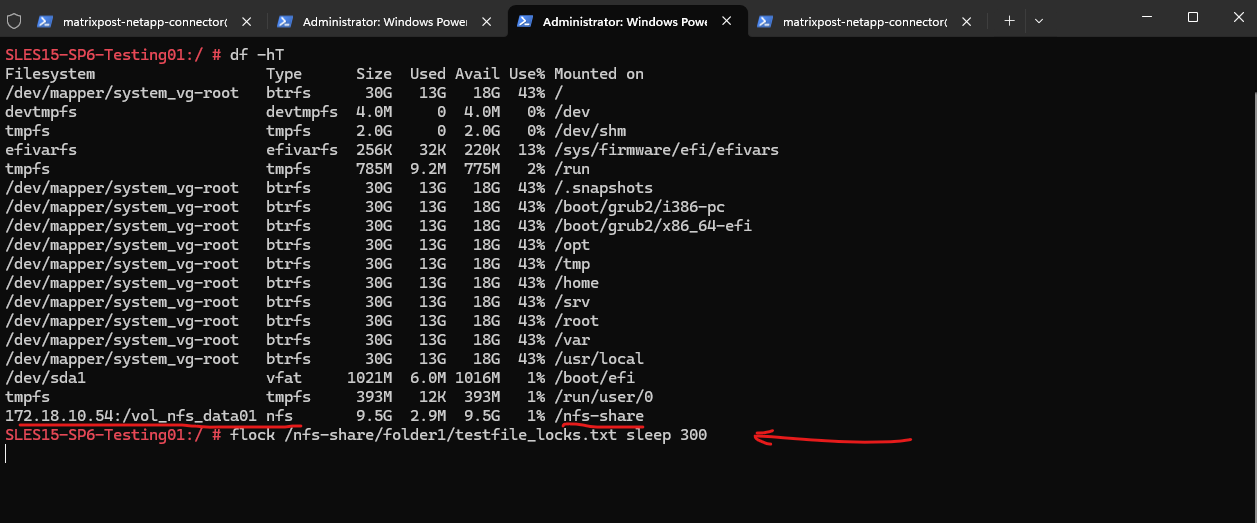
Task: Click '/boot/grub2/x86_64-efi' mount point
Action: (x=653, y=226)
